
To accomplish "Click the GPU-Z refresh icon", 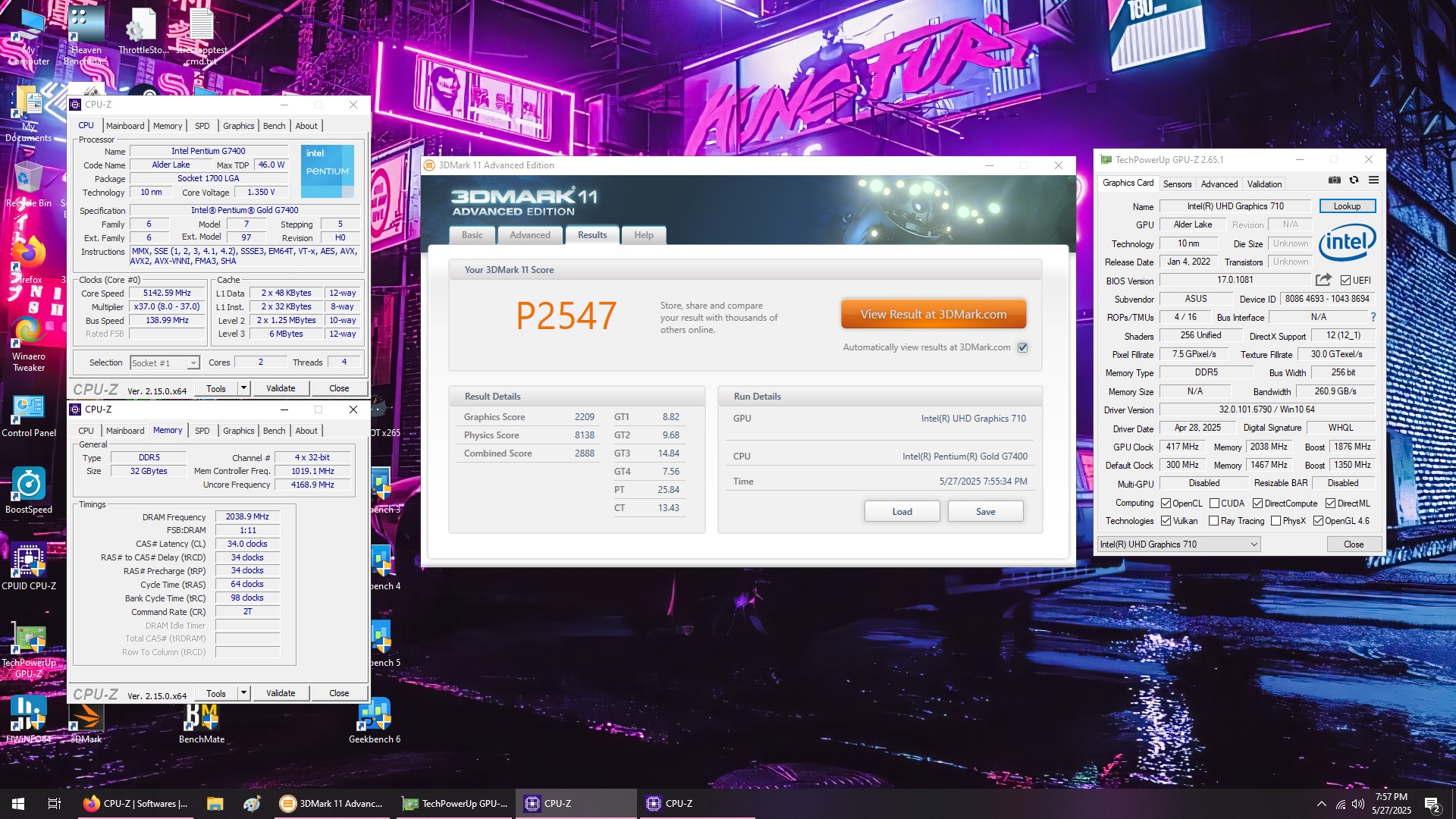I will point(1354,180).
